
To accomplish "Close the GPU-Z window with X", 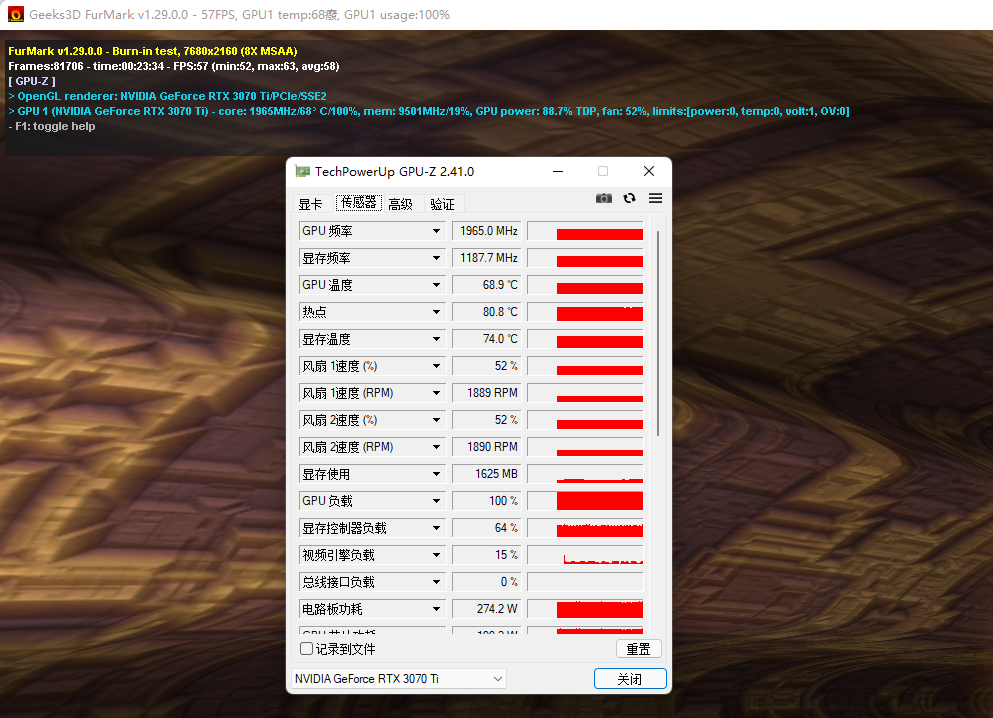I will [648, 172].
